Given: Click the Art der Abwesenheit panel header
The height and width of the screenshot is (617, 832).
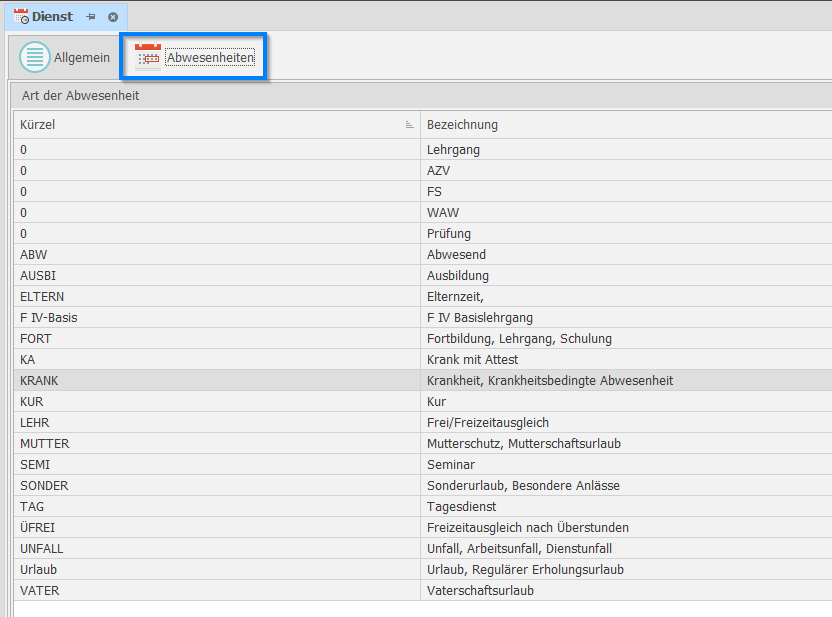Looking at the screenshot, I should pos(80,96).
